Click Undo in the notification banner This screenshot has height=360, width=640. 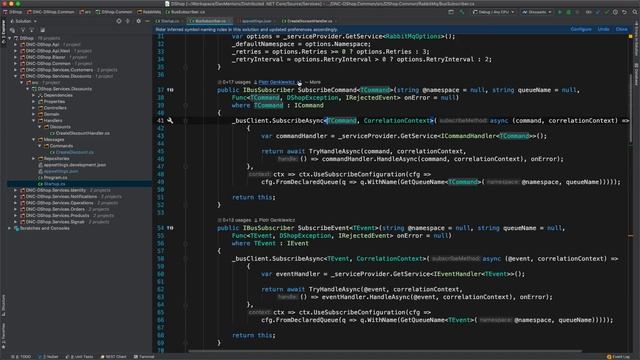pyautogui.click(x=603, y=29)
